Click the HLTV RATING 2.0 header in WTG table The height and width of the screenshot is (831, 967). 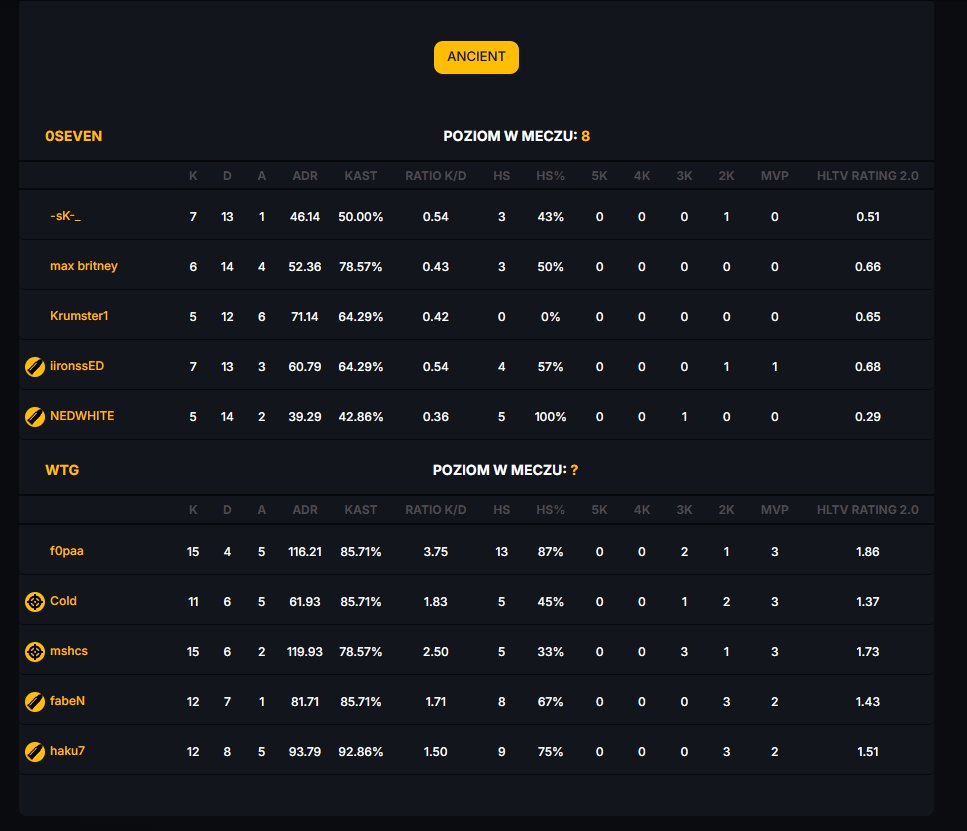(x=868, y=510)
